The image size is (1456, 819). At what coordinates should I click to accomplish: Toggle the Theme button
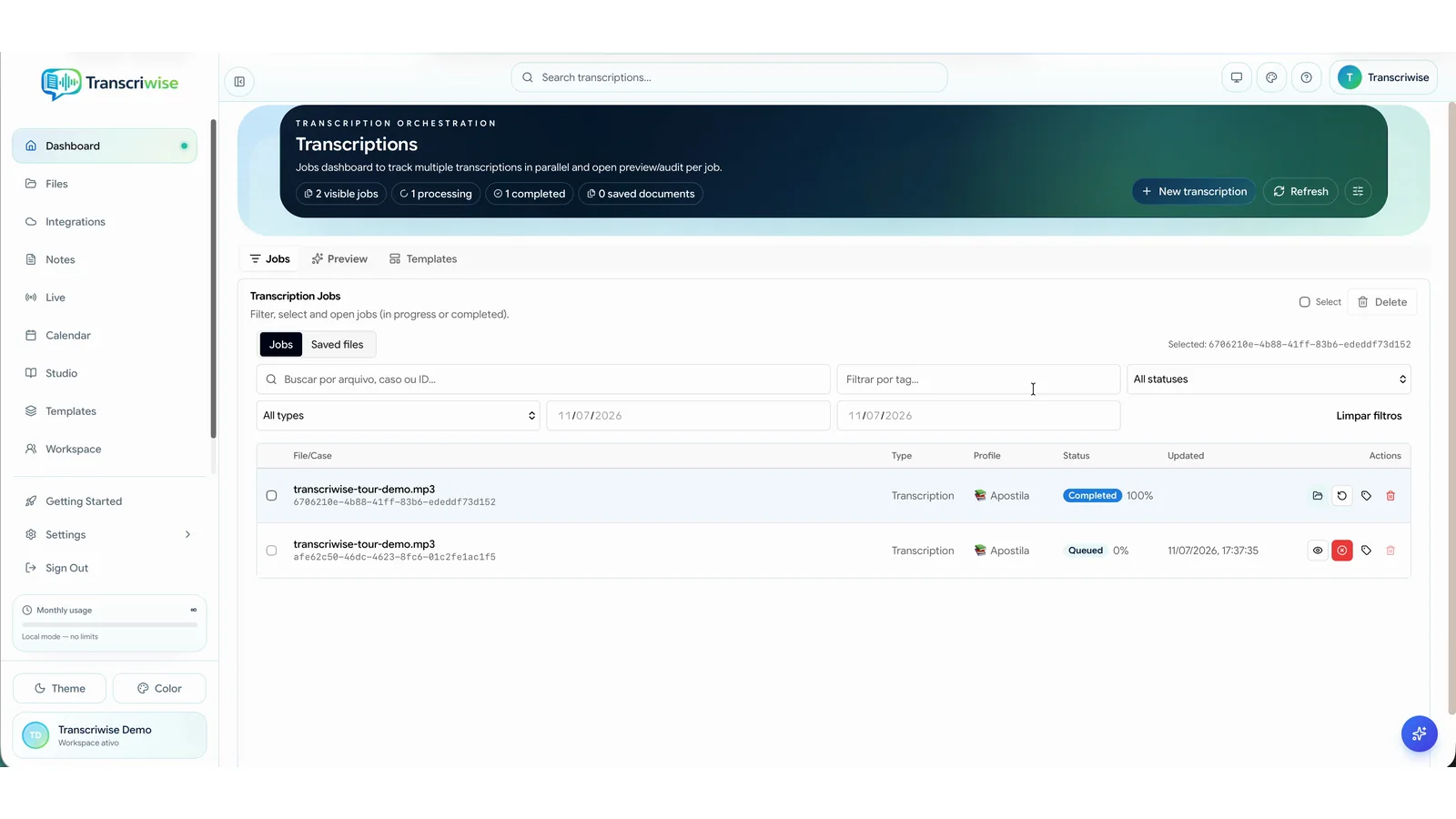point(59,689)
